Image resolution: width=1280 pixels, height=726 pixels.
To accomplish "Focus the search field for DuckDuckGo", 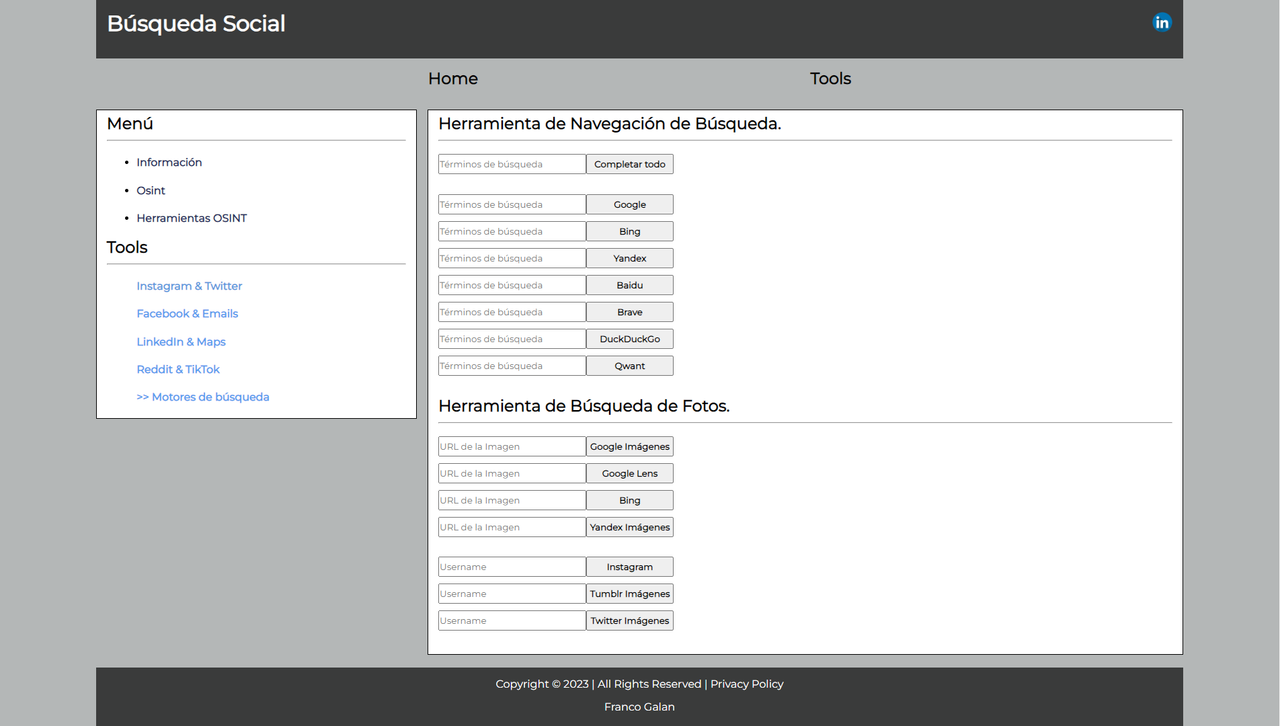I will point(512,339).
